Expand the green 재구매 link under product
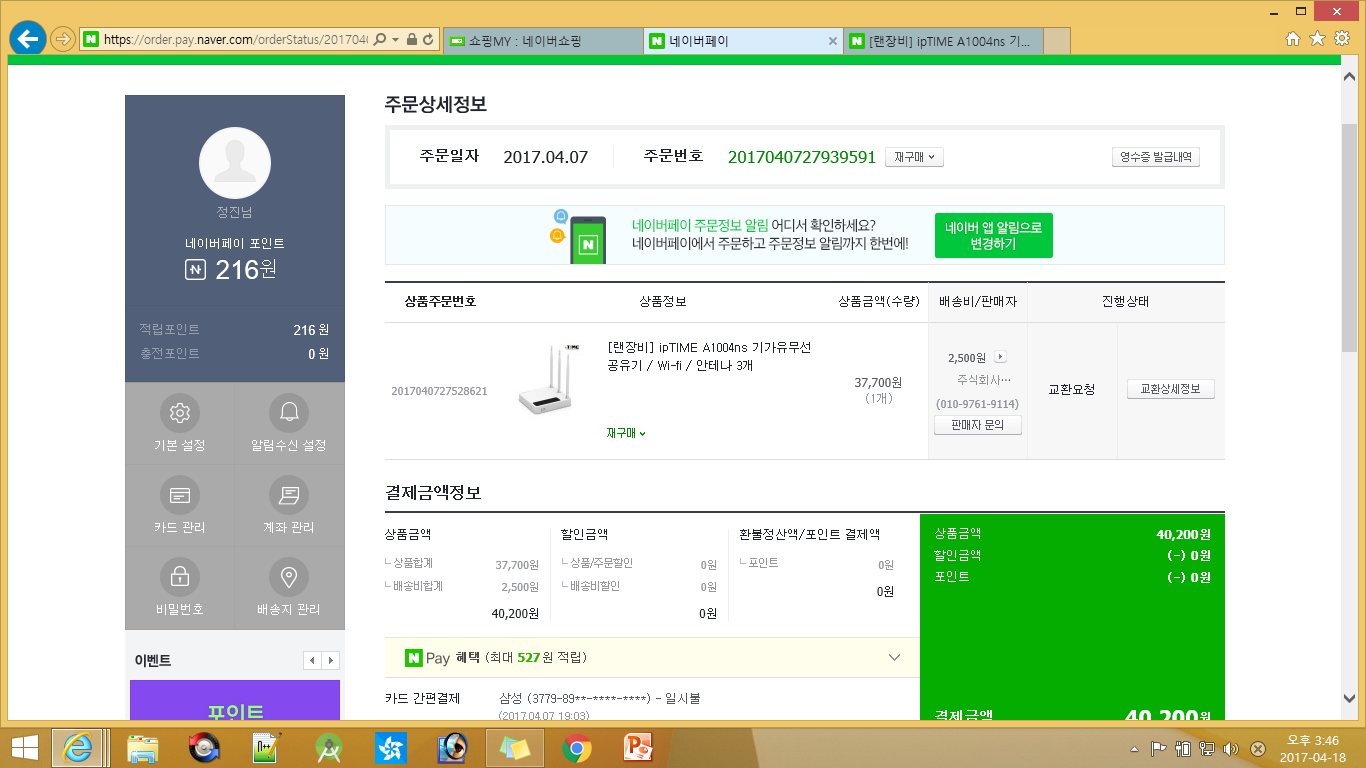The width and height of the screenshot is (1366, 768). 626,433
